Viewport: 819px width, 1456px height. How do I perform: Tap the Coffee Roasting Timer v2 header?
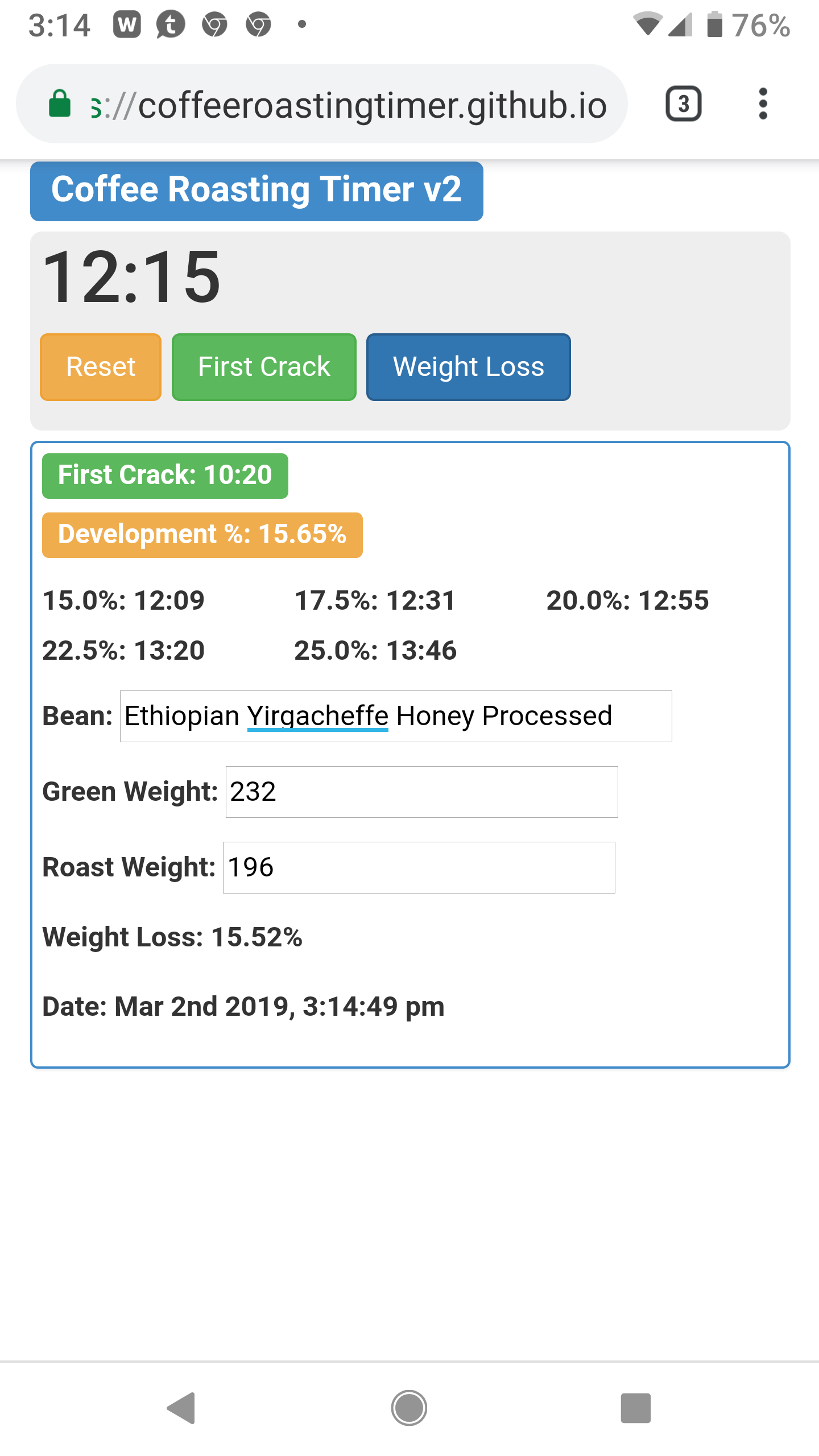coord(257,191)
